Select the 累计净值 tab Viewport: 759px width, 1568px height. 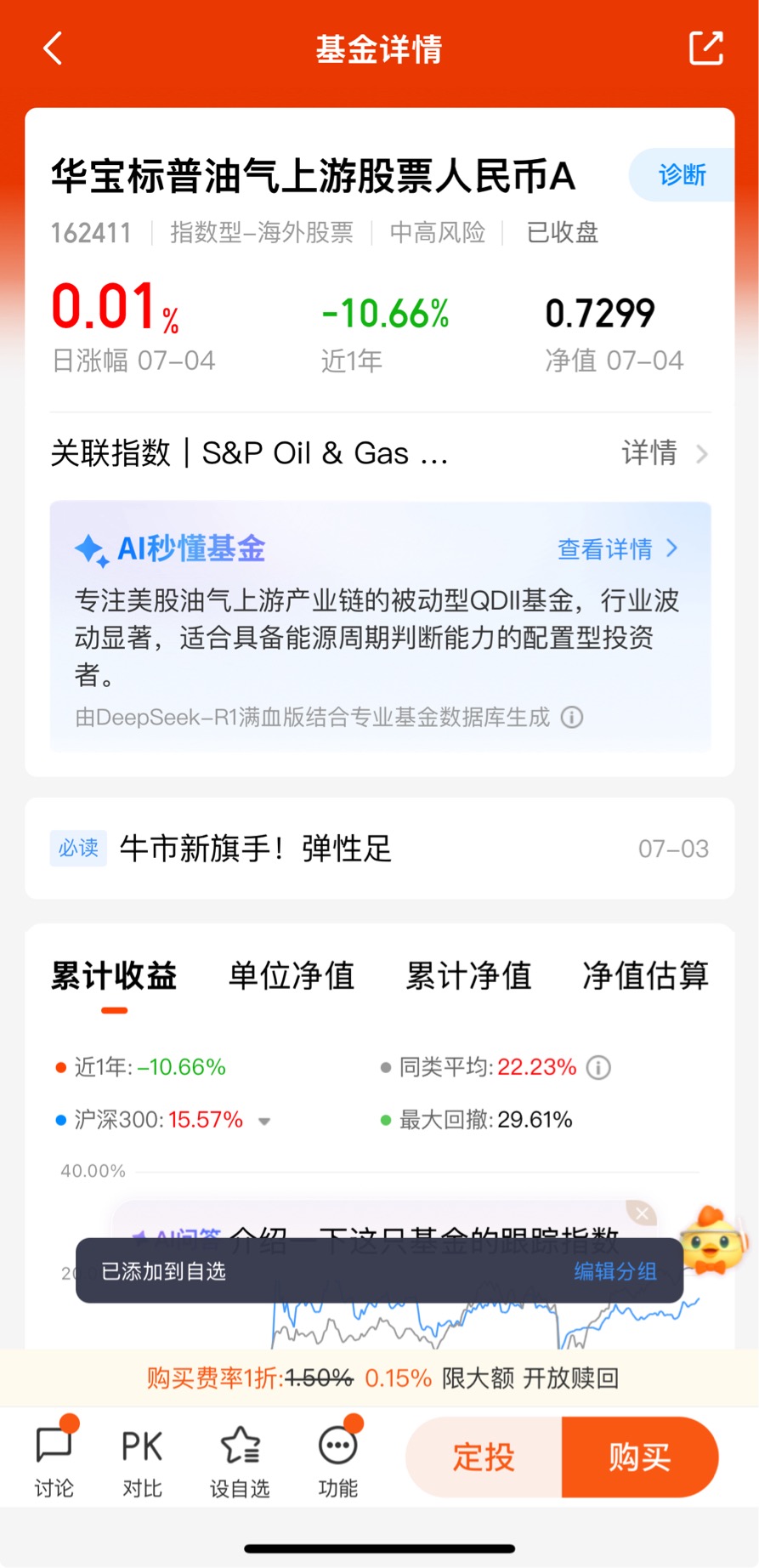(x=468, y=975)
